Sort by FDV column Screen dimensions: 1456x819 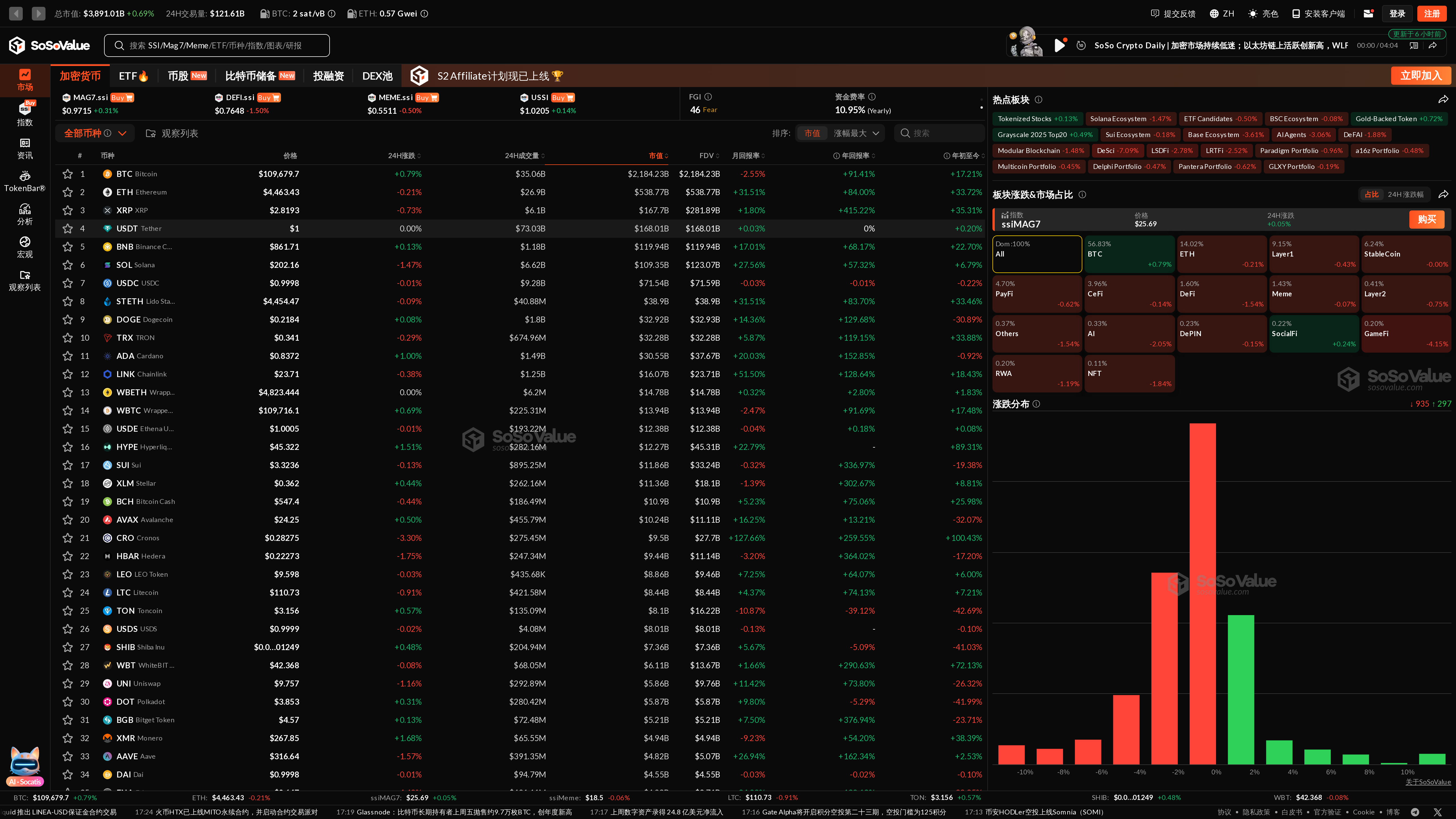(x=709, y=156)
